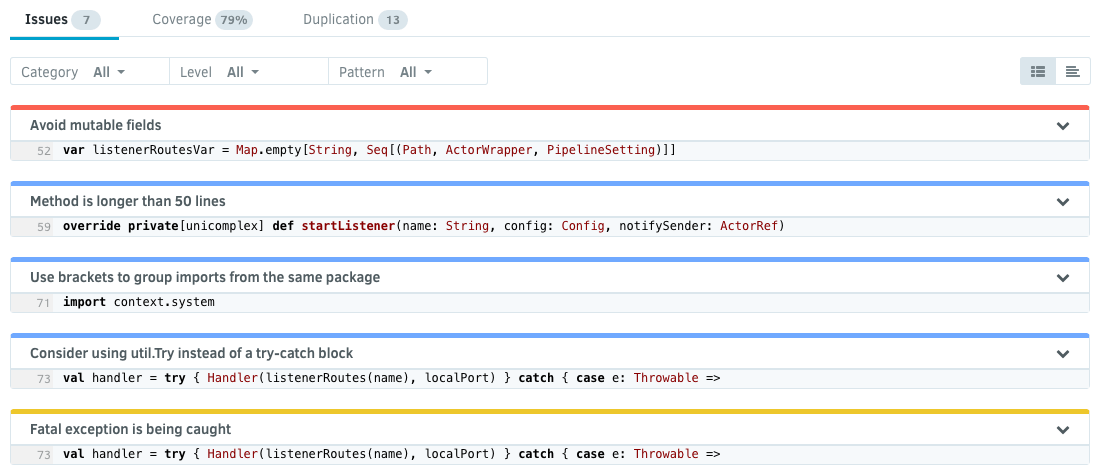Open the Duplication tab
Screen dimensions: 1100x473
pyautogui.click(x=354, y=20)
